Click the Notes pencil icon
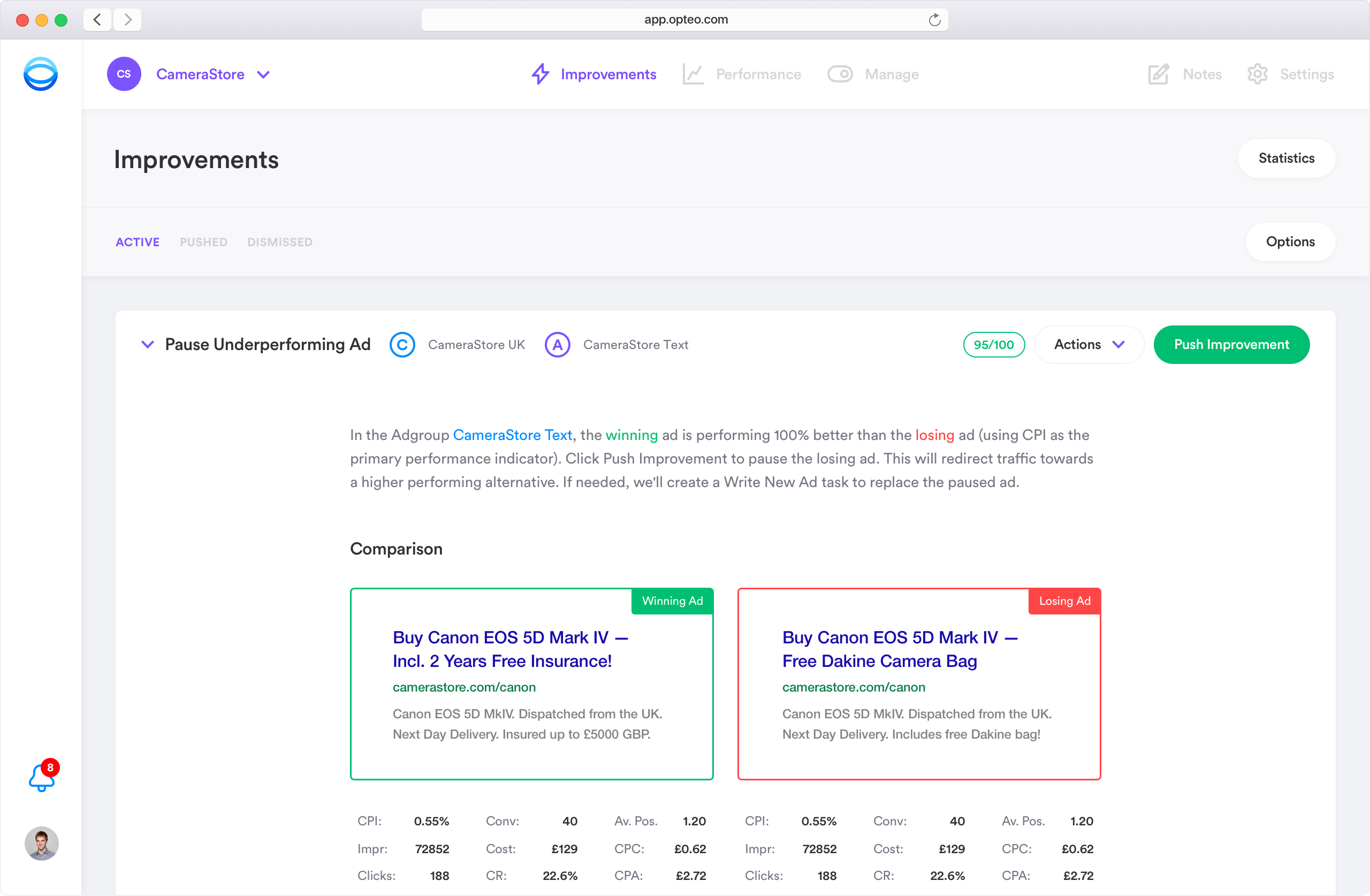Image resolution: width=1370 pixels, height=896 pixels. (x=1158, y=74)
